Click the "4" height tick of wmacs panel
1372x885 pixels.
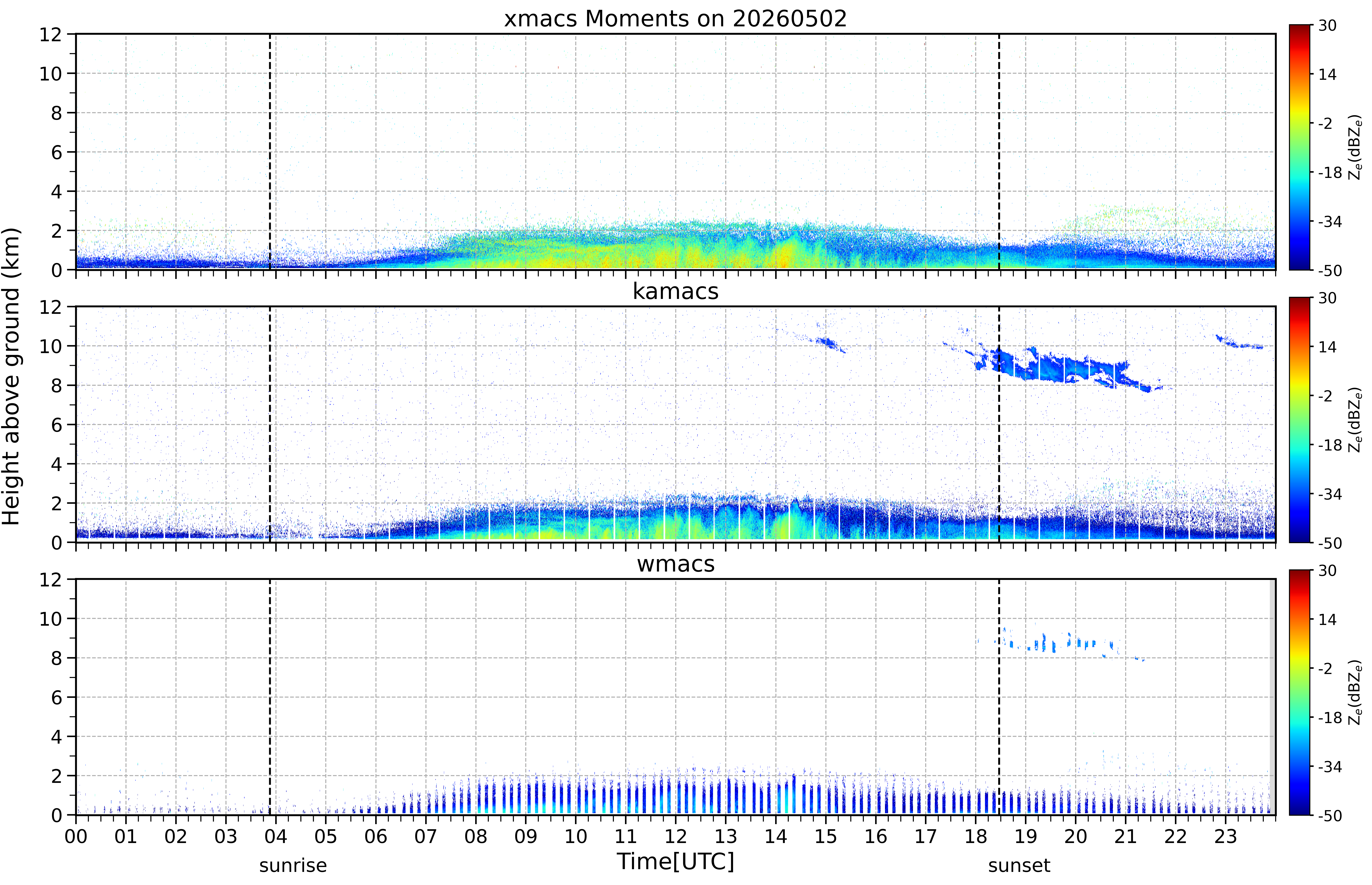(56, 737)
